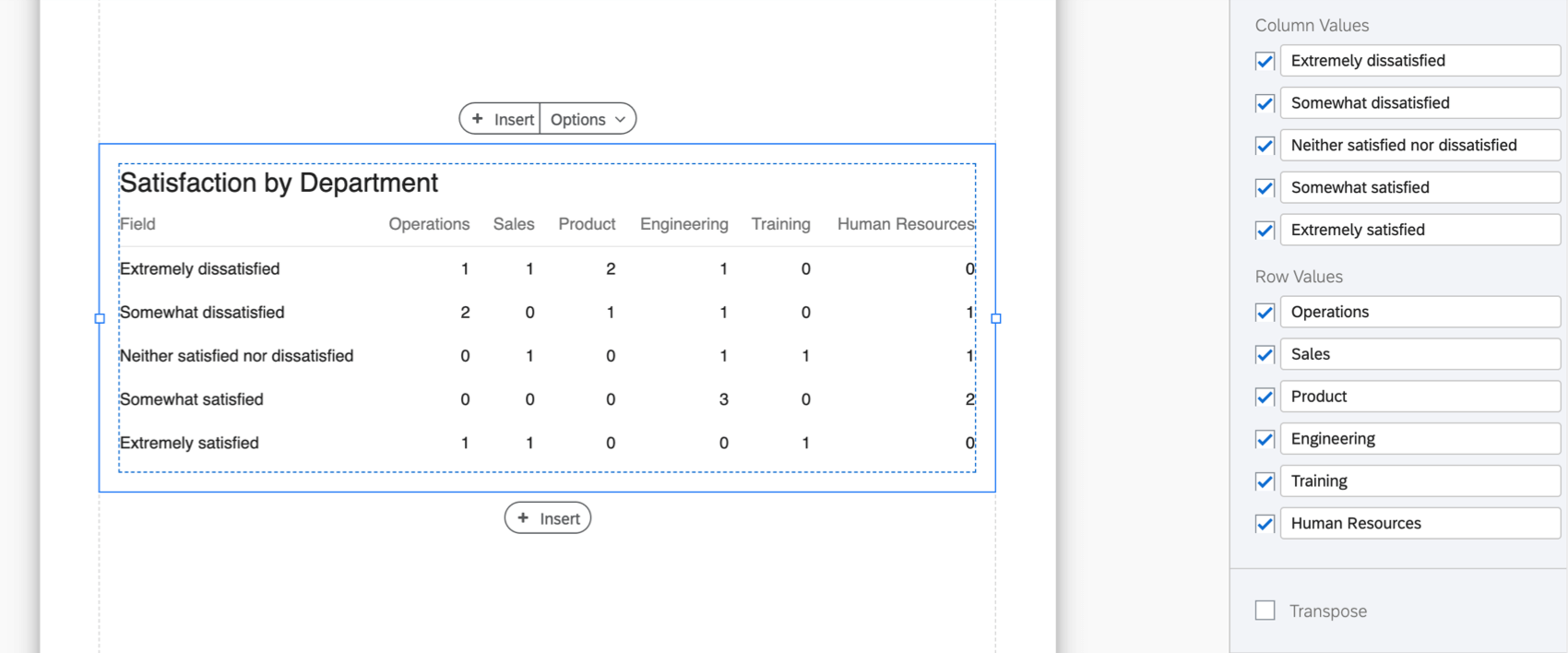This screenshot has height=653, width=1568.
Task: Click the Insert button below the table
Action: click(548, 518)
